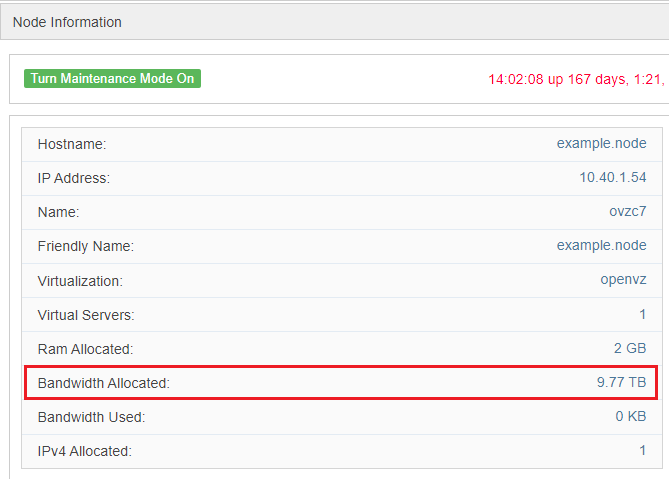This screenshot has height=479, width=669.
Task: Click the 9.77 TB bandwidth value
Action: (621, 382)
